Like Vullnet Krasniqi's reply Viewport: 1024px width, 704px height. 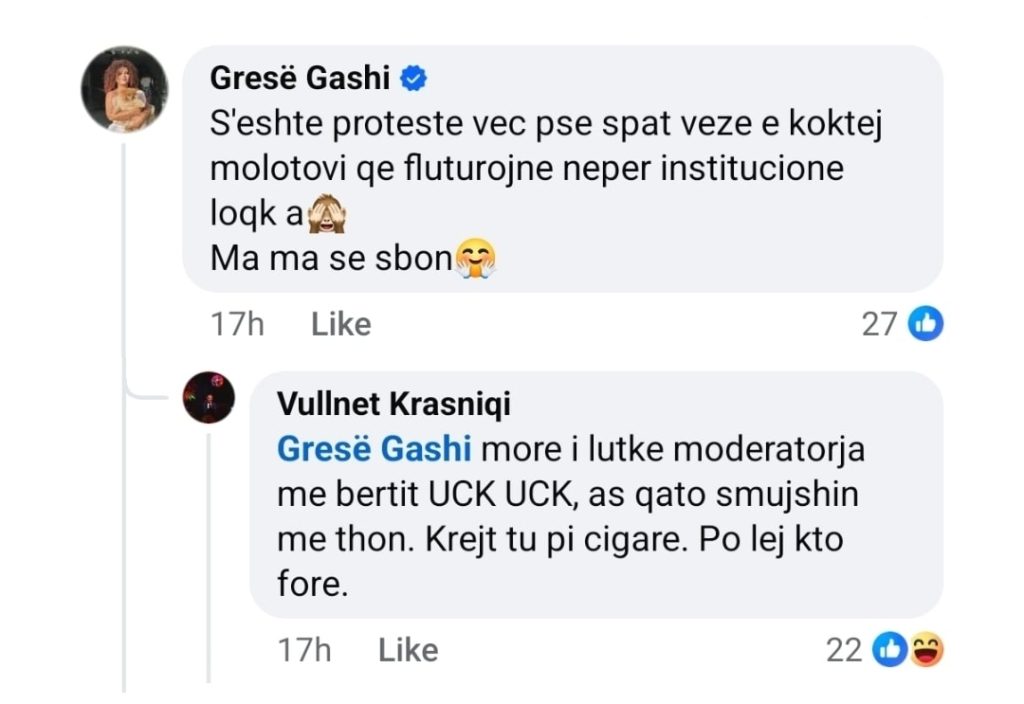pos(408,651)
